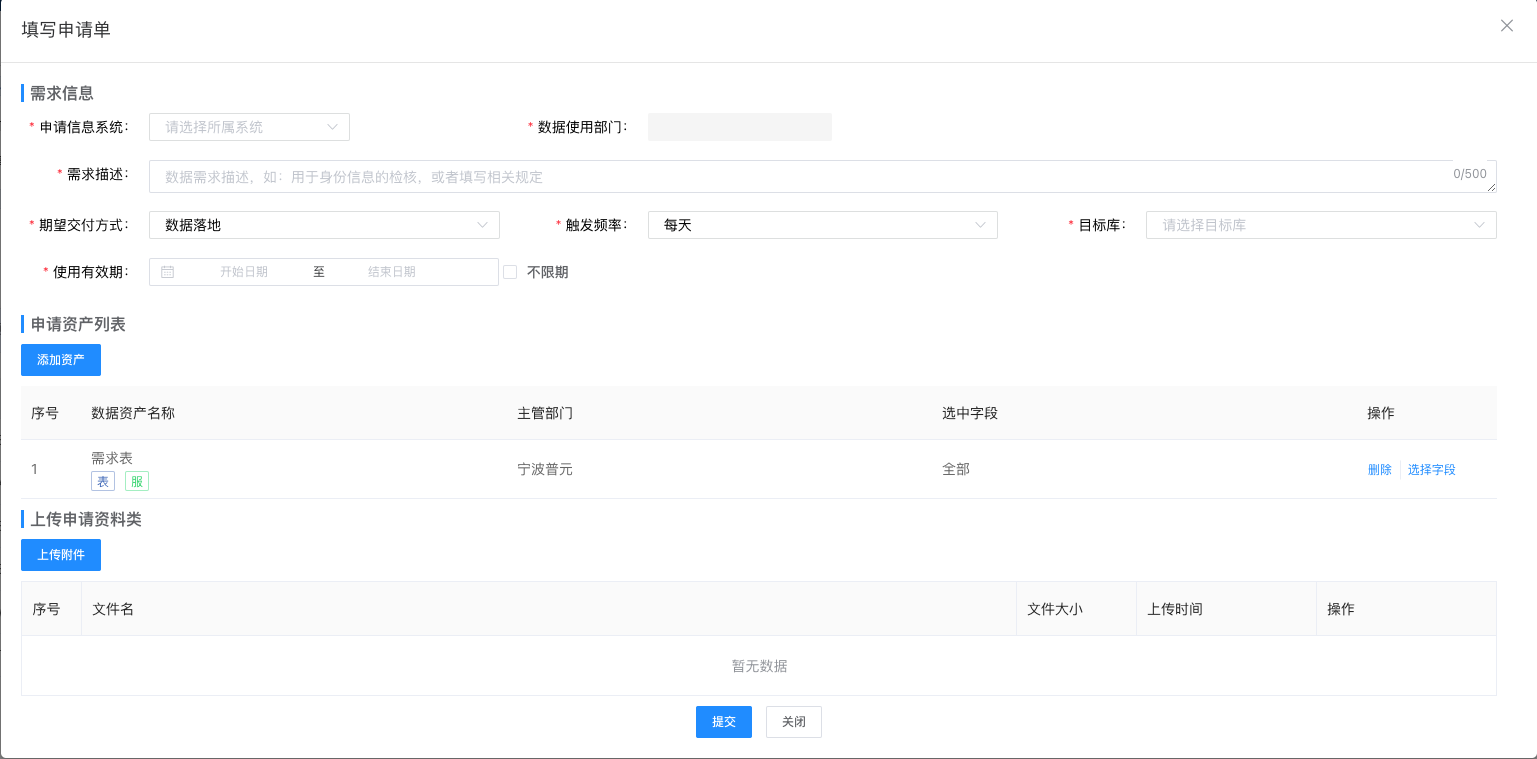Delete the 需求表 asset row via 删除

pyautogui.click(x=1379, y=469)
